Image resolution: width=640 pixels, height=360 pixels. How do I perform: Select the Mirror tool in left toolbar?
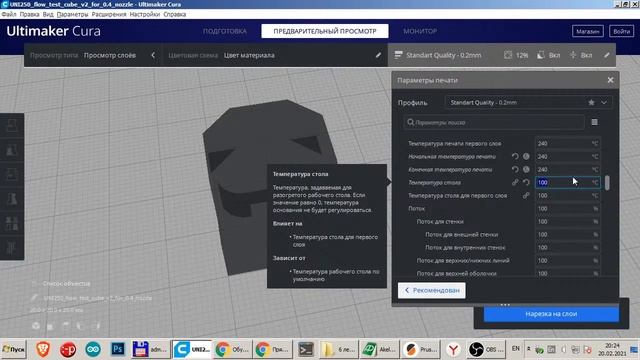[x=12, y=199]
